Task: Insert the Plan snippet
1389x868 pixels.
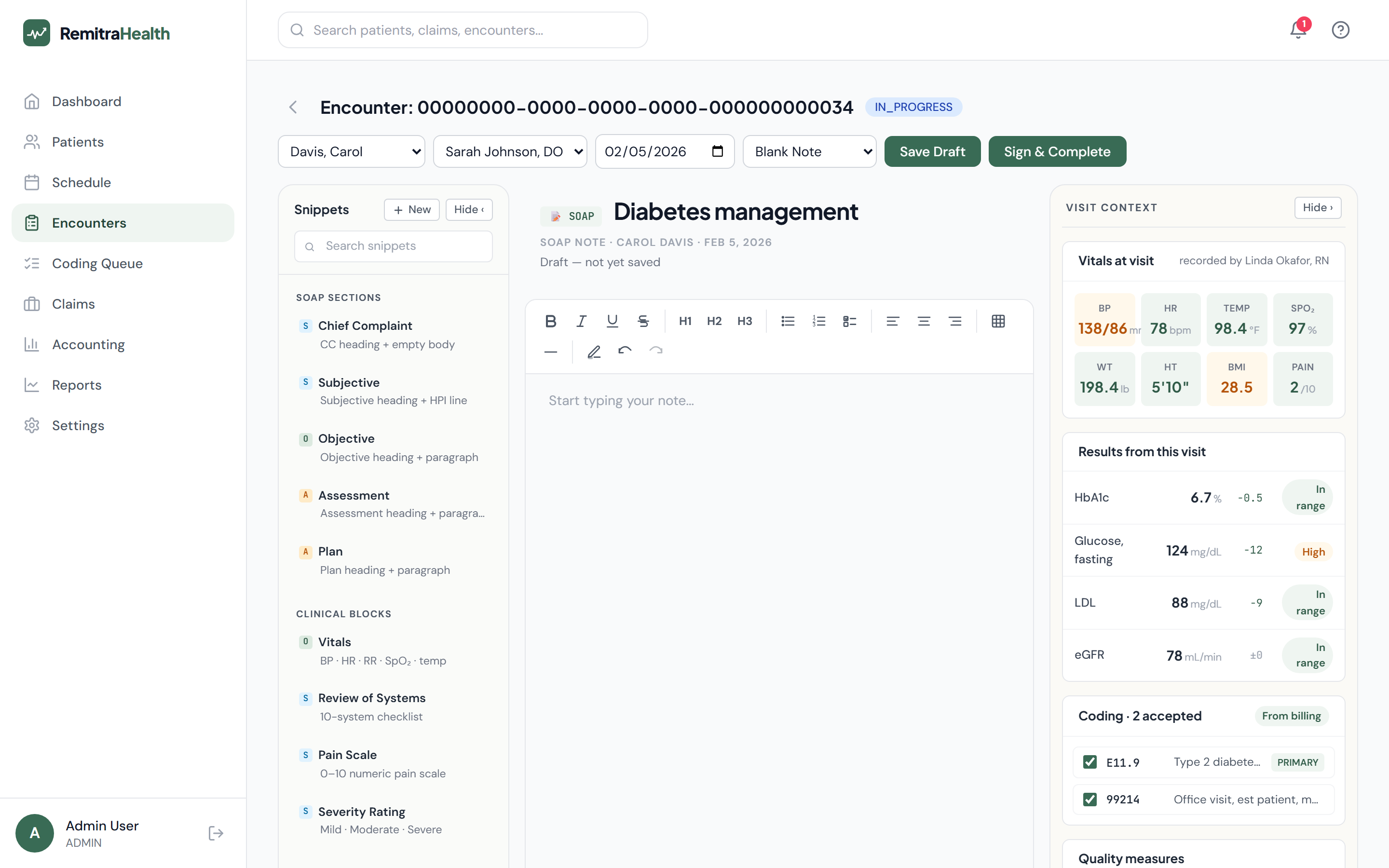Action: click(x=393, y=560)
